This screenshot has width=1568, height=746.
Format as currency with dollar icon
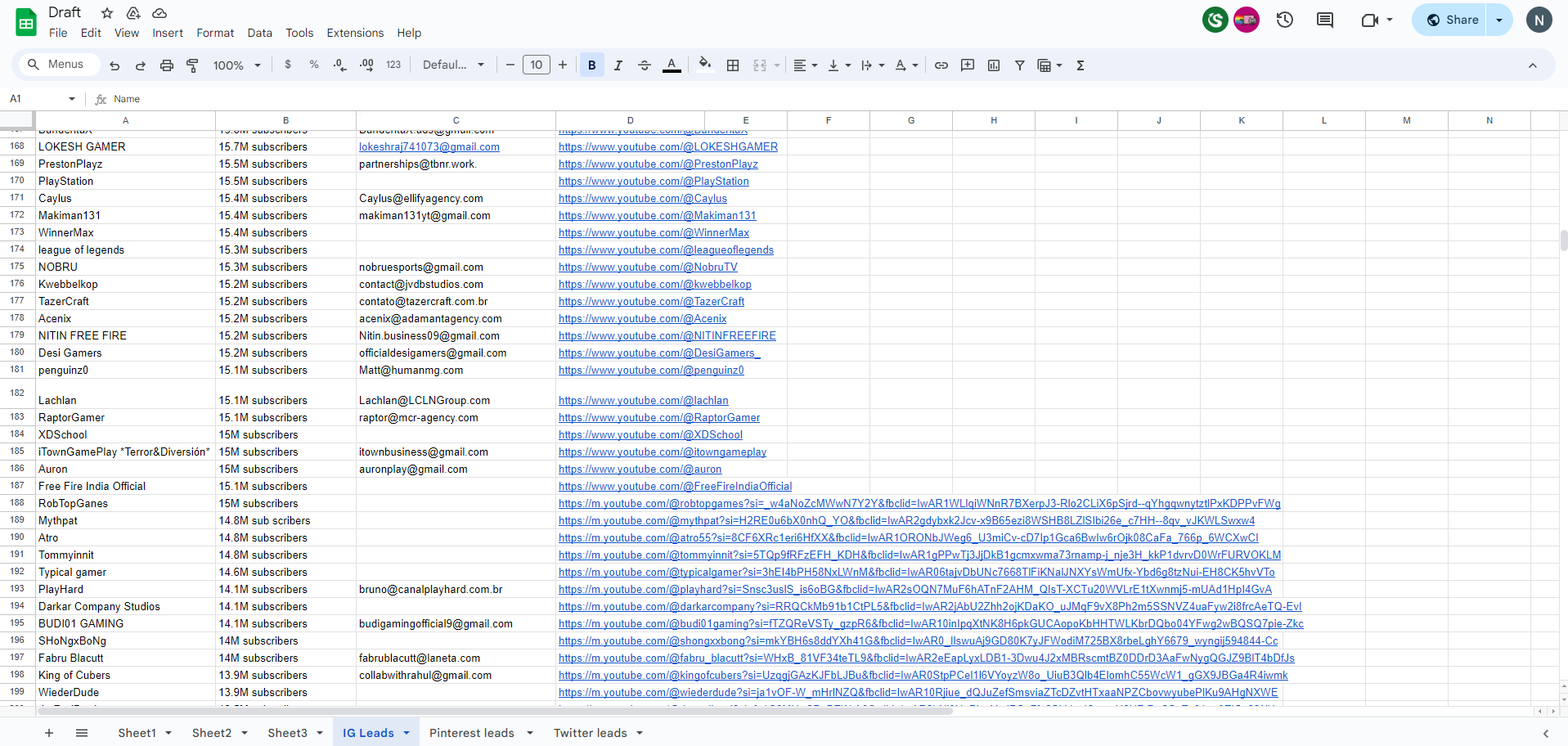pos(288,65)
